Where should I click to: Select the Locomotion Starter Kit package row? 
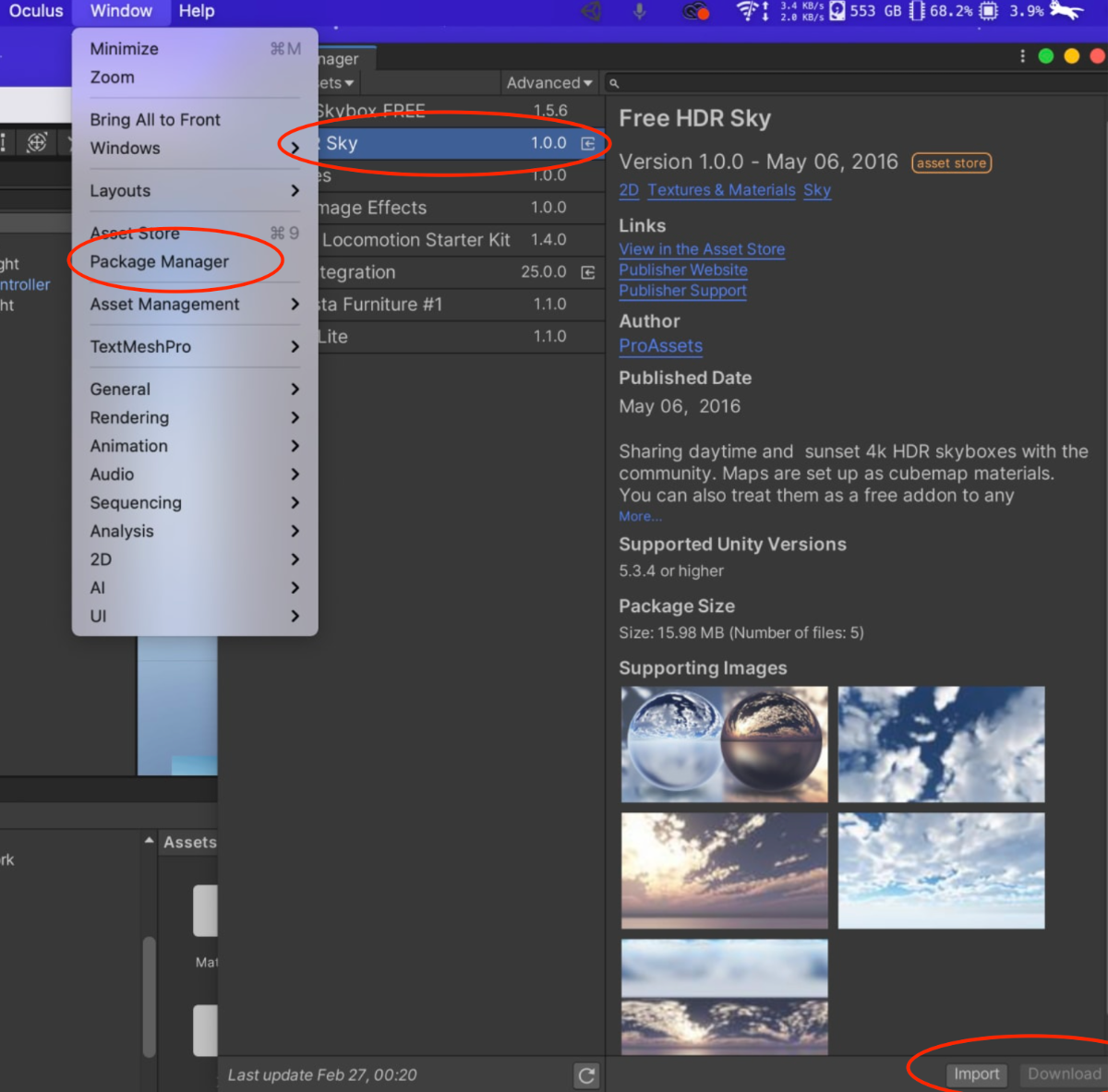tap(462, 240)
